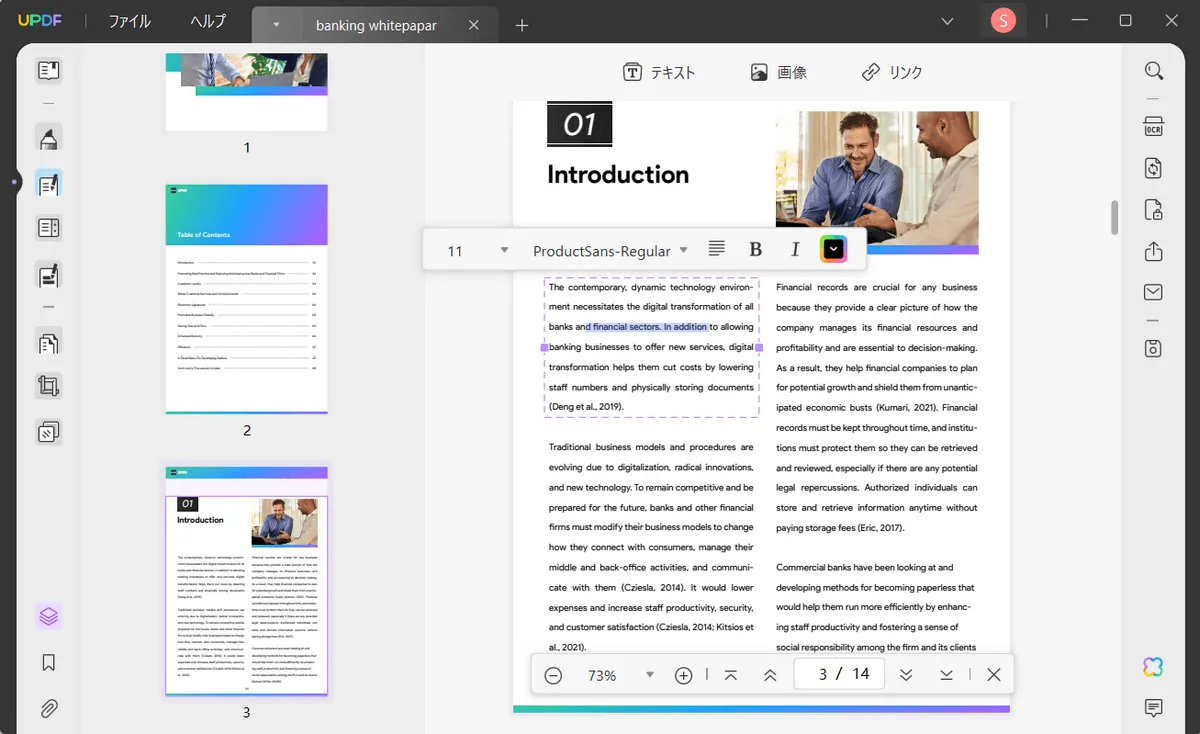Screen dimensions: 1200x734
Task: Open the Attachments paperclip panel
Action: pos(48,709)
